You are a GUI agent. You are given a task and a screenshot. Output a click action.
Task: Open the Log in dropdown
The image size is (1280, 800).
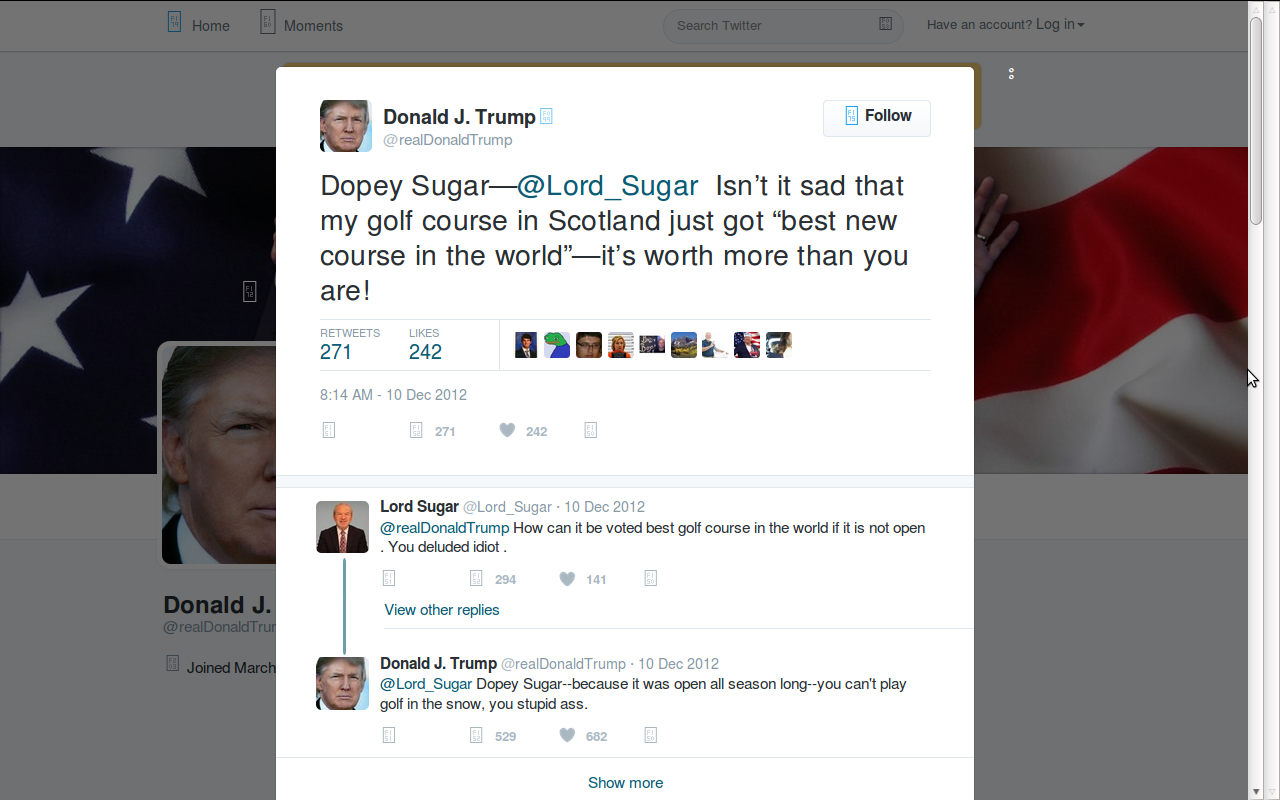1005,25
